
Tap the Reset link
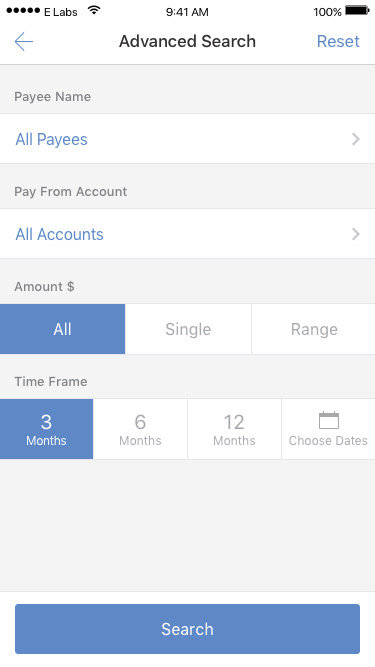coord(338,41)
